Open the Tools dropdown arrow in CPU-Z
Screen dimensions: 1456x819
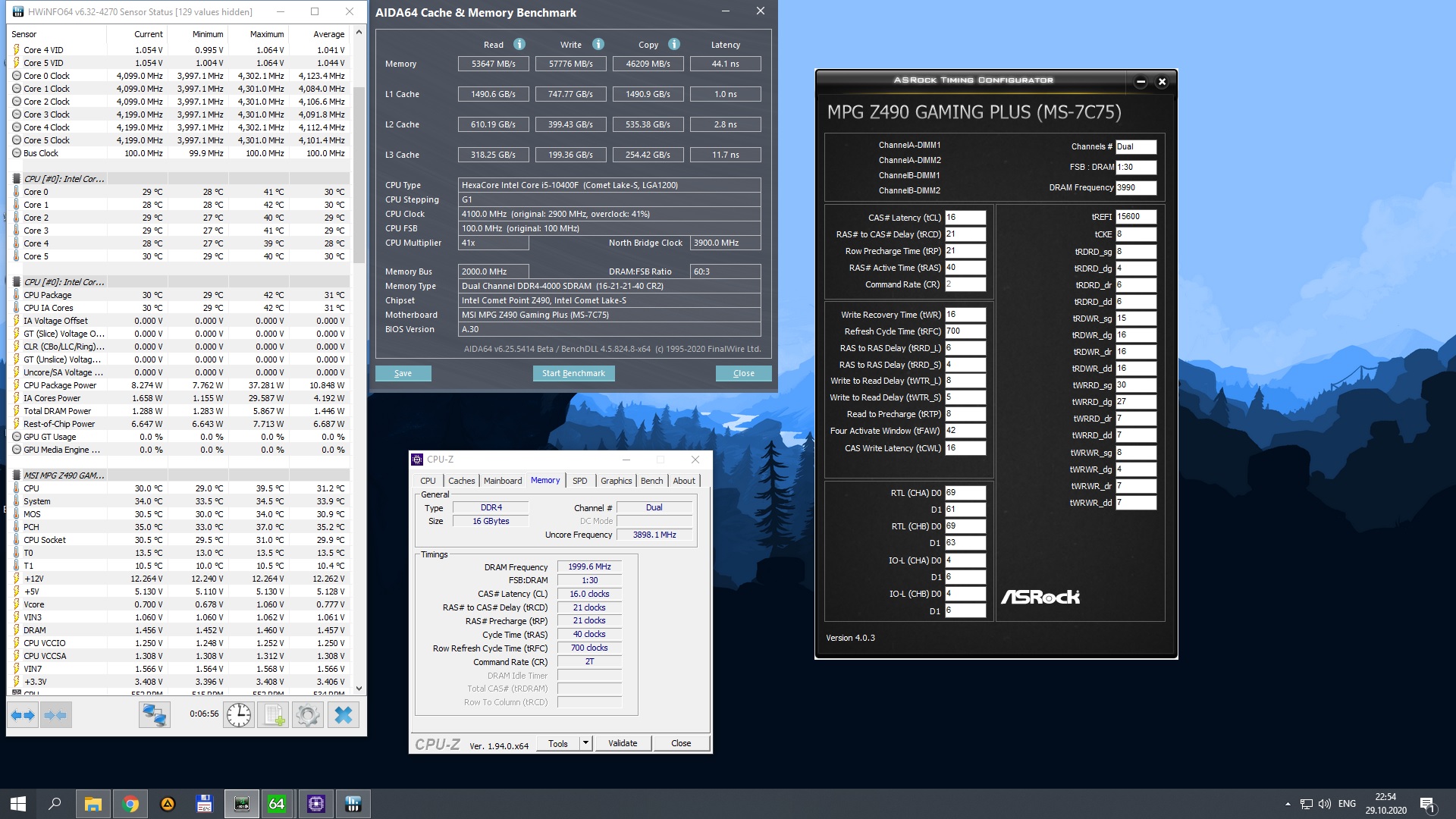[x=585, y=743]
